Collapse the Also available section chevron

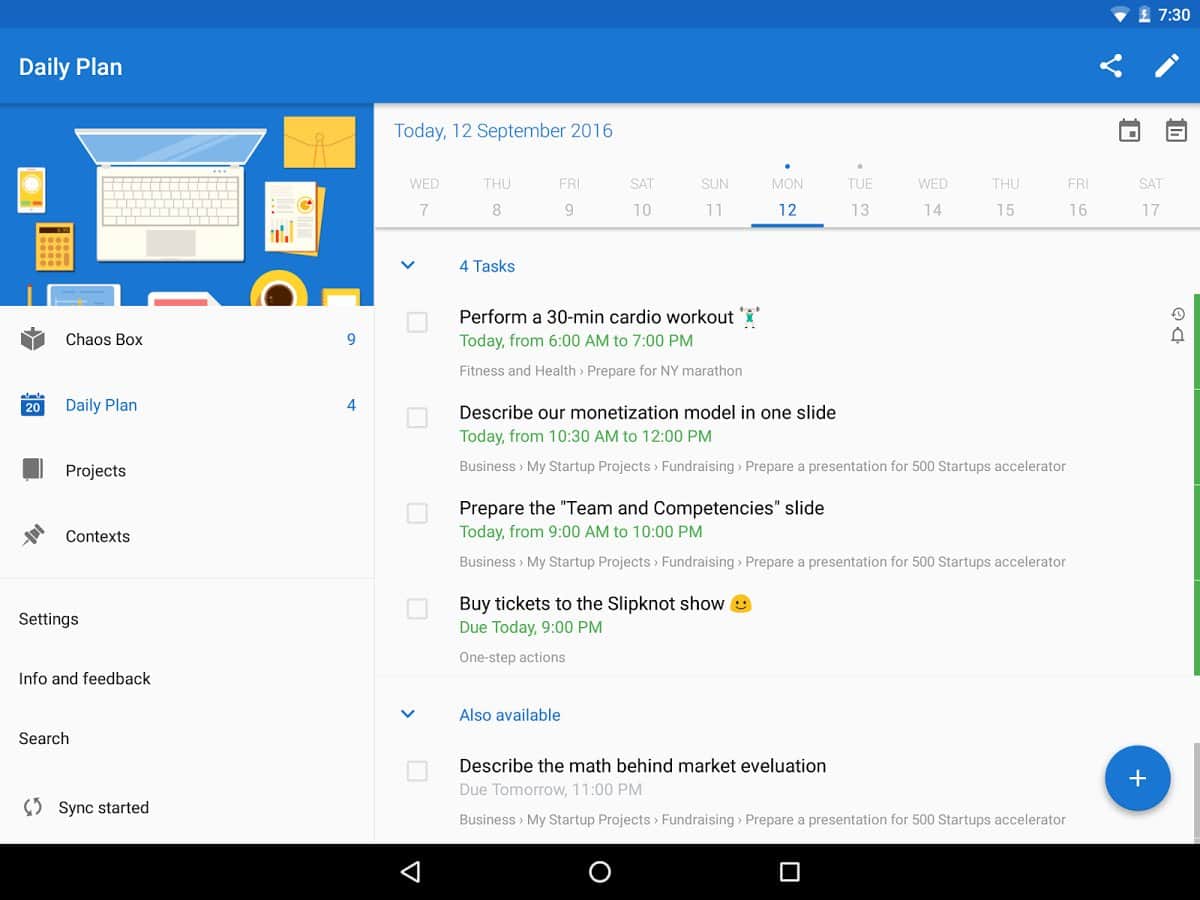(407, 715)
